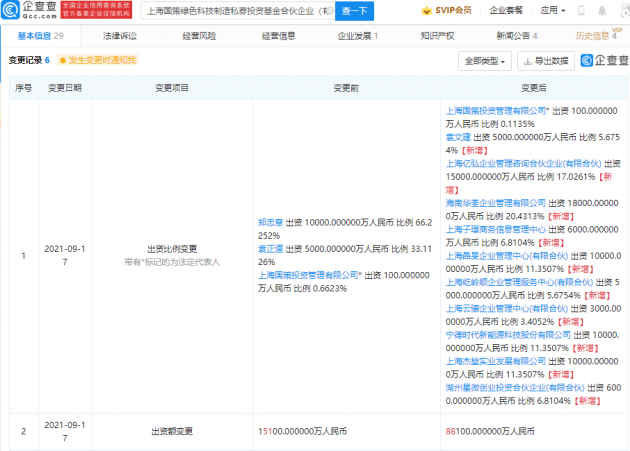Open the notification bell icon

602,11
